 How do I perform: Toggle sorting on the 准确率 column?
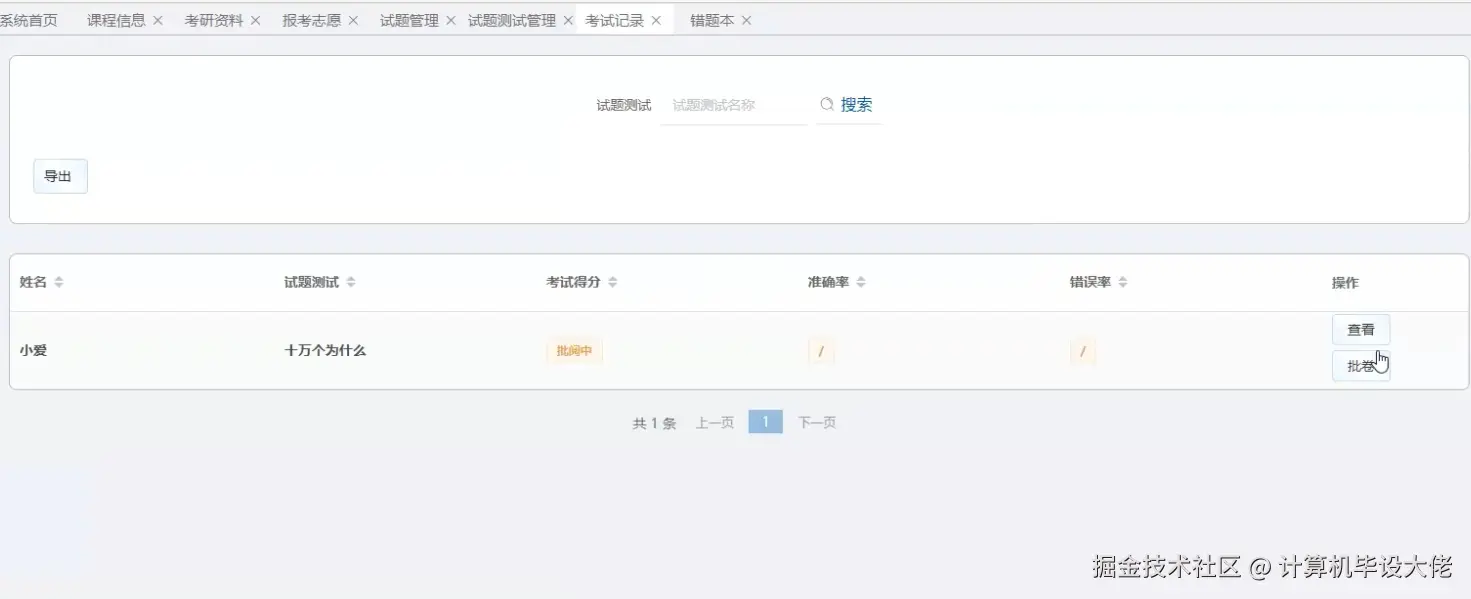click(862, 281)
